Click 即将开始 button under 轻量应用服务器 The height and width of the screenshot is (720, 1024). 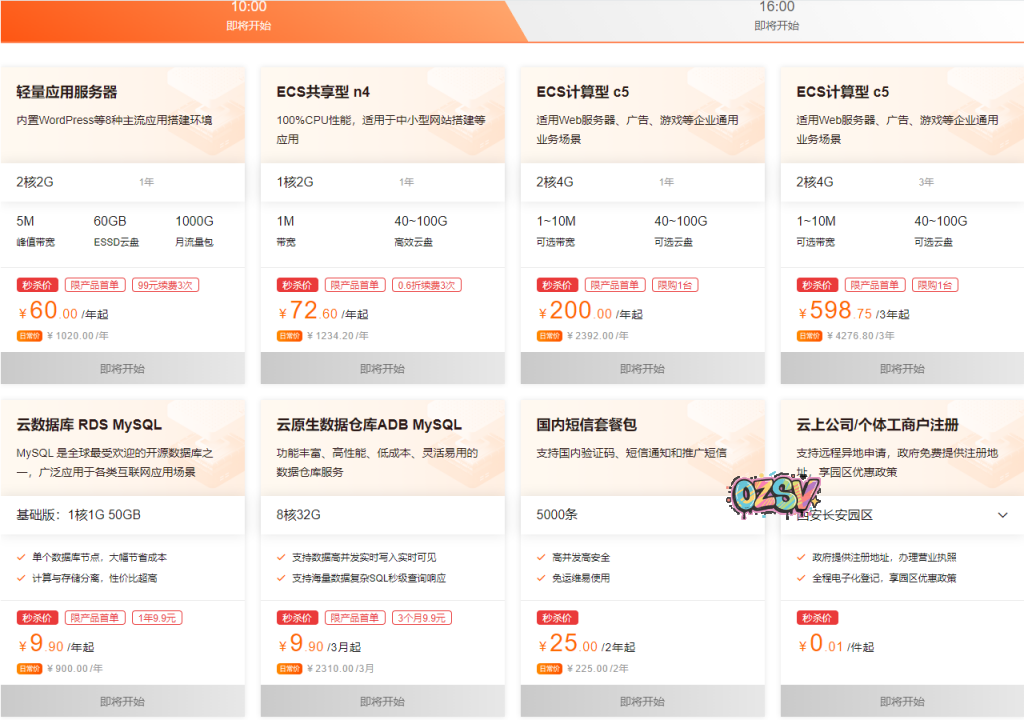pos(122,369)
